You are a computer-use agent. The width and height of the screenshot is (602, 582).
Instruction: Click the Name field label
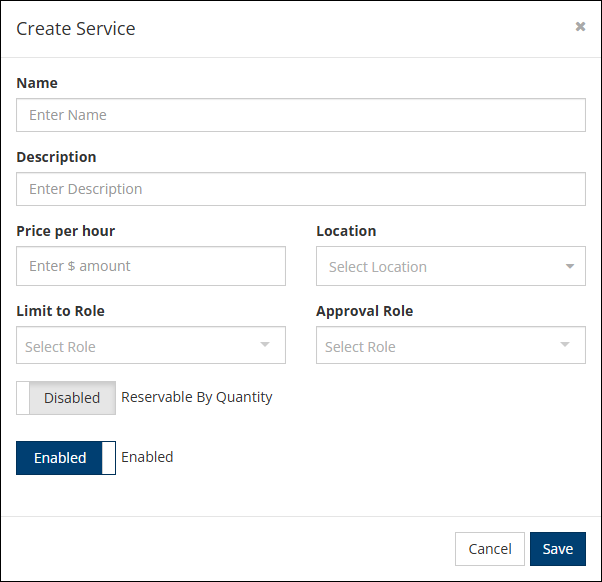[37, 83]
